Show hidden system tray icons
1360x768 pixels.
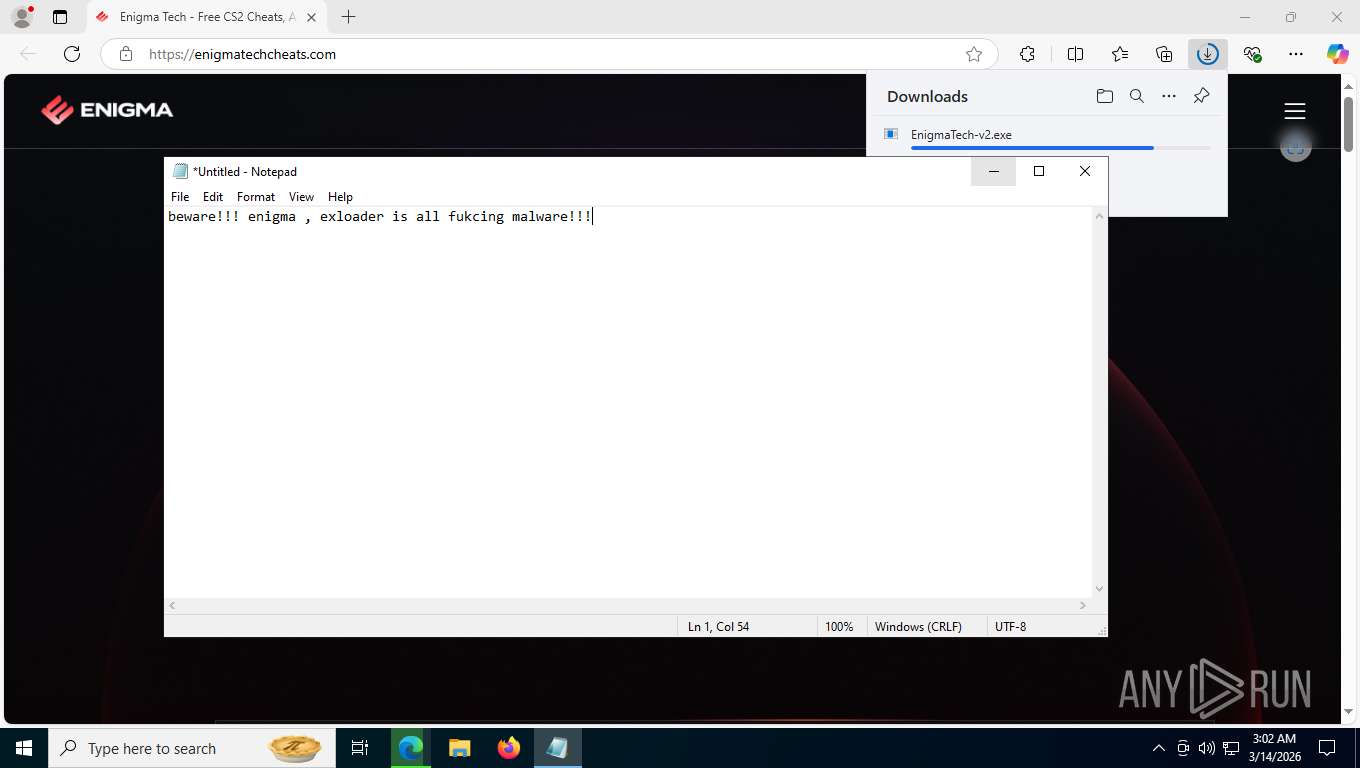(x=1159, y=748)
